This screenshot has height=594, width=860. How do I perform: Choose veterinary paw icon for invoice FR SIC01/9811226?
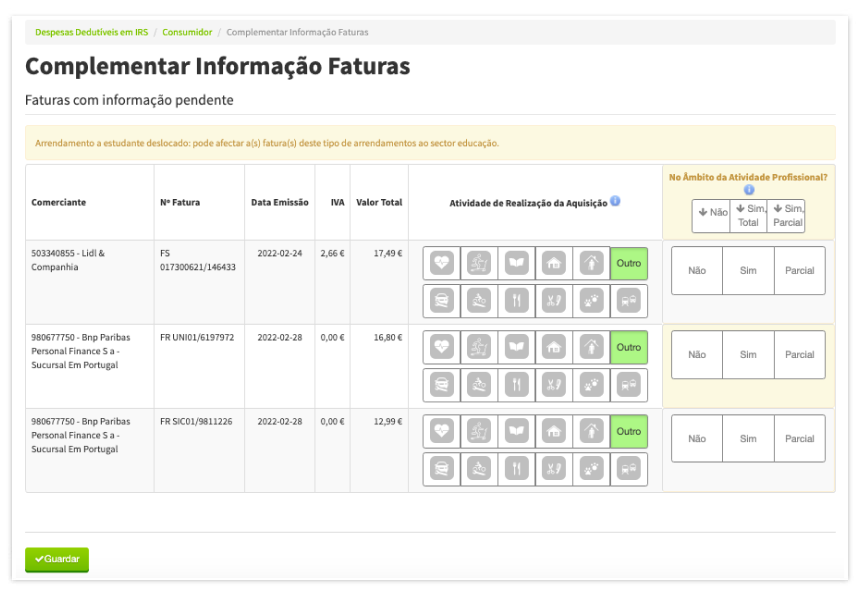point(591,468)
